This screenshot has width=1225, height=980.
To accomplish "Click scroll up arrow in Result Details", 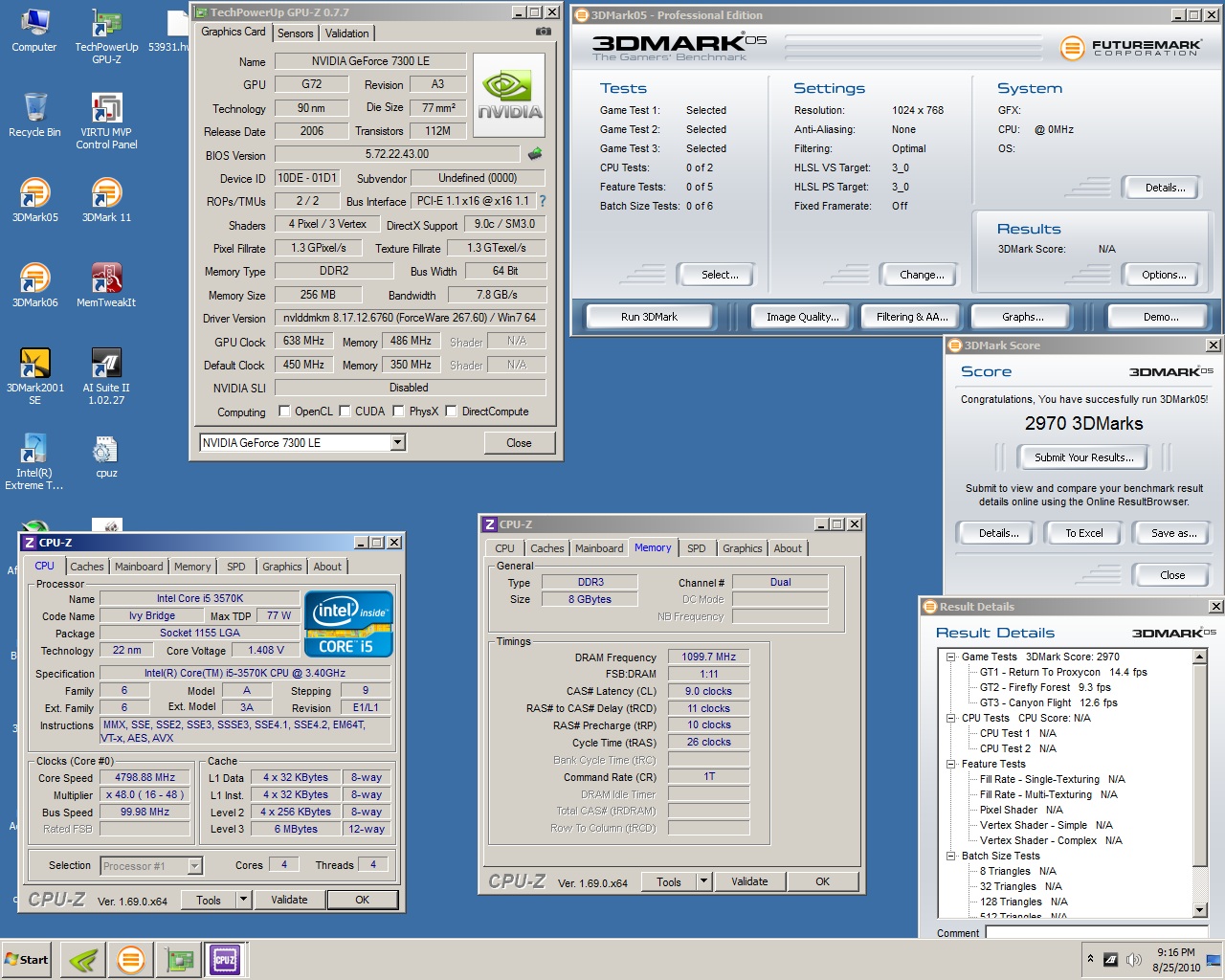I will point(1200,657).
